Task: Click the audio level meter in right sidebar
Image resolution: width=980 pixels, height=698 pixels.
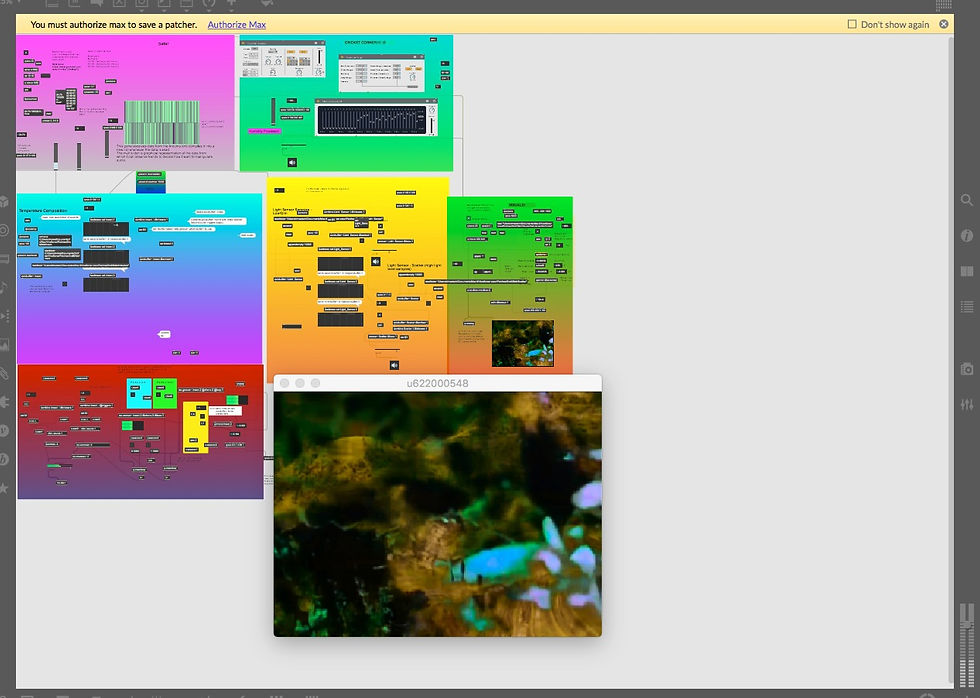Action: pos(966,647)
